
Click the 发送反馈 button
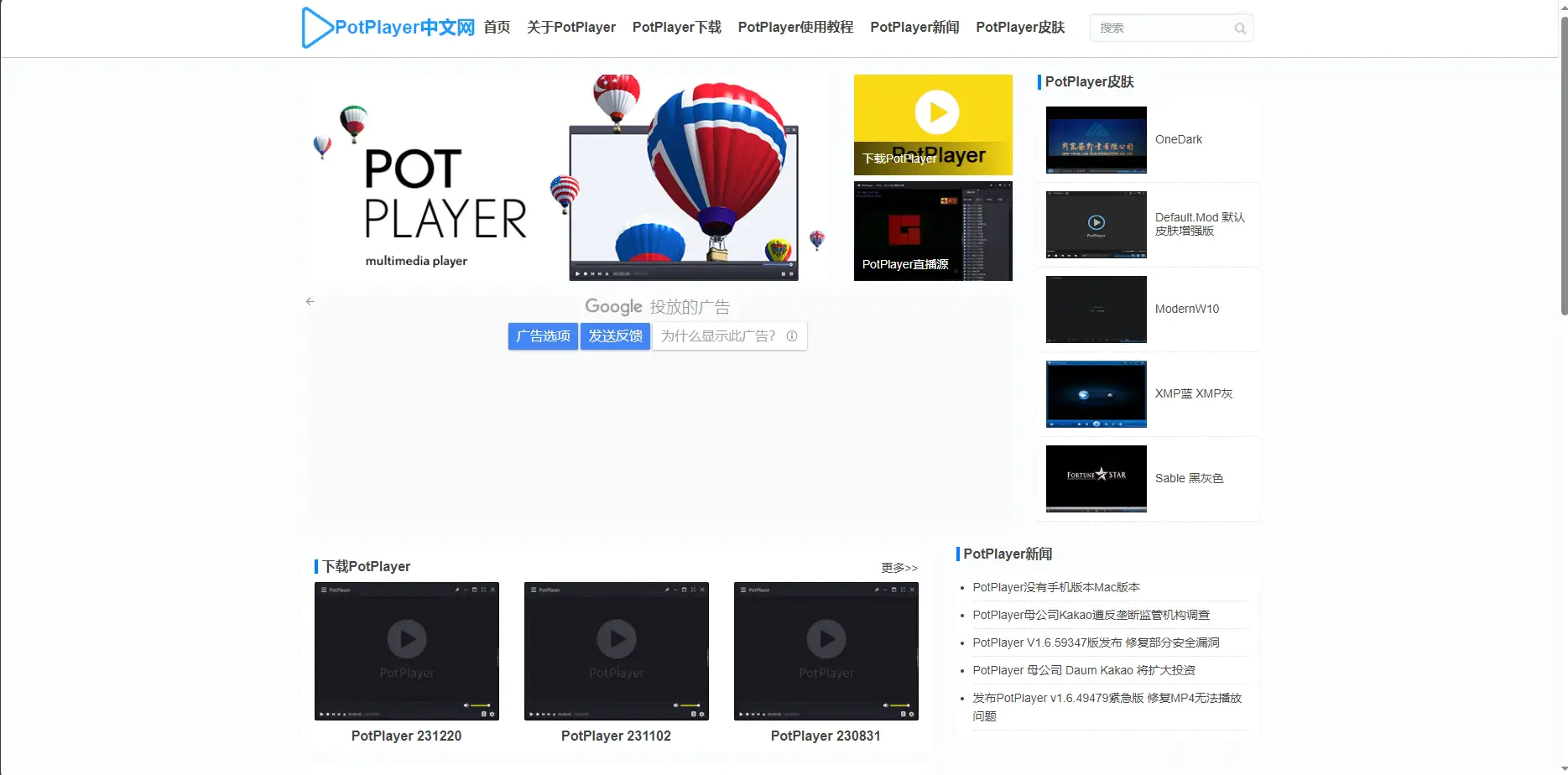(x=615, y=336)
